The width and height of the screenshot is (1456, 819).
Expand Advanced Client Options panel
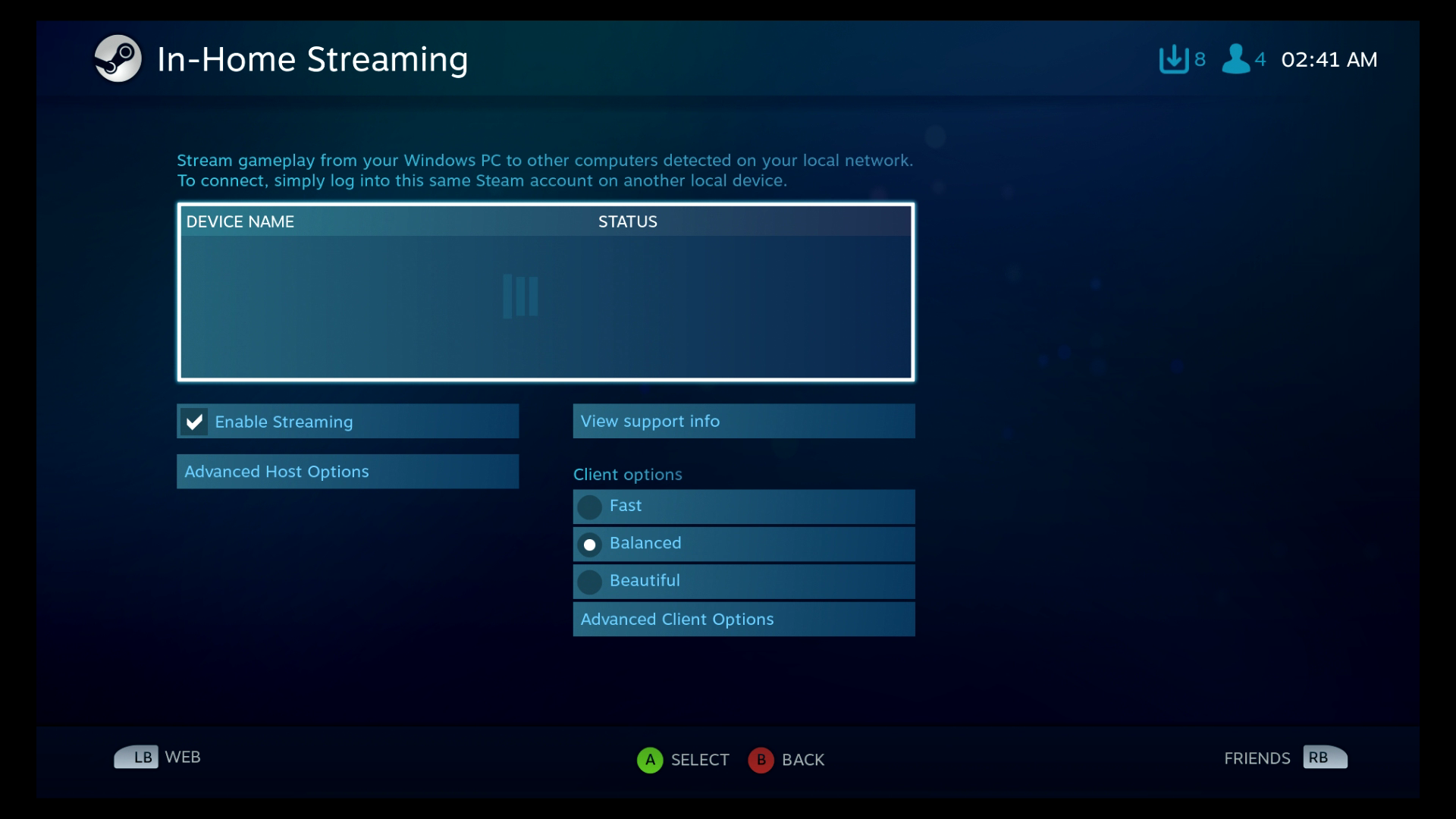[744, 618]
